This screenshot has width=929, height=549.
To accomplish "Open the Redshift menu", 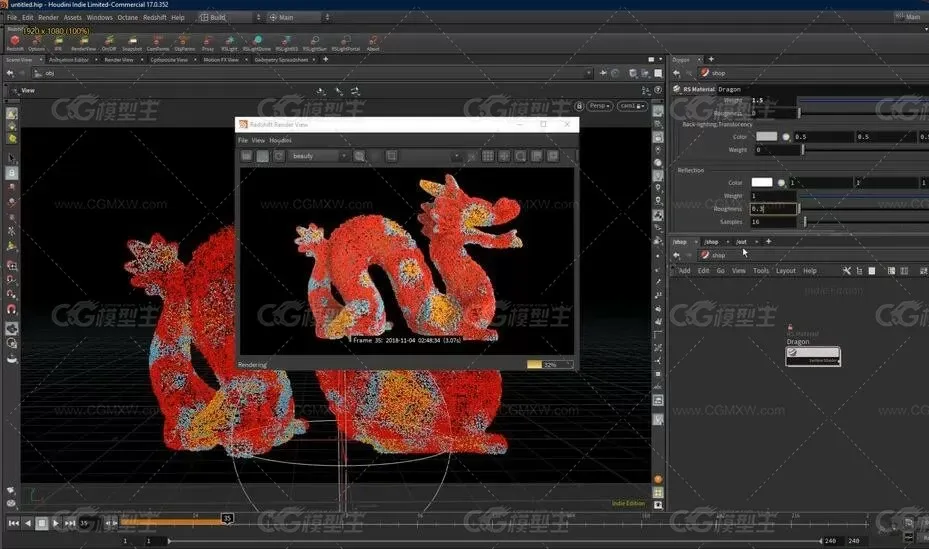I will click(x=155, y=18).
